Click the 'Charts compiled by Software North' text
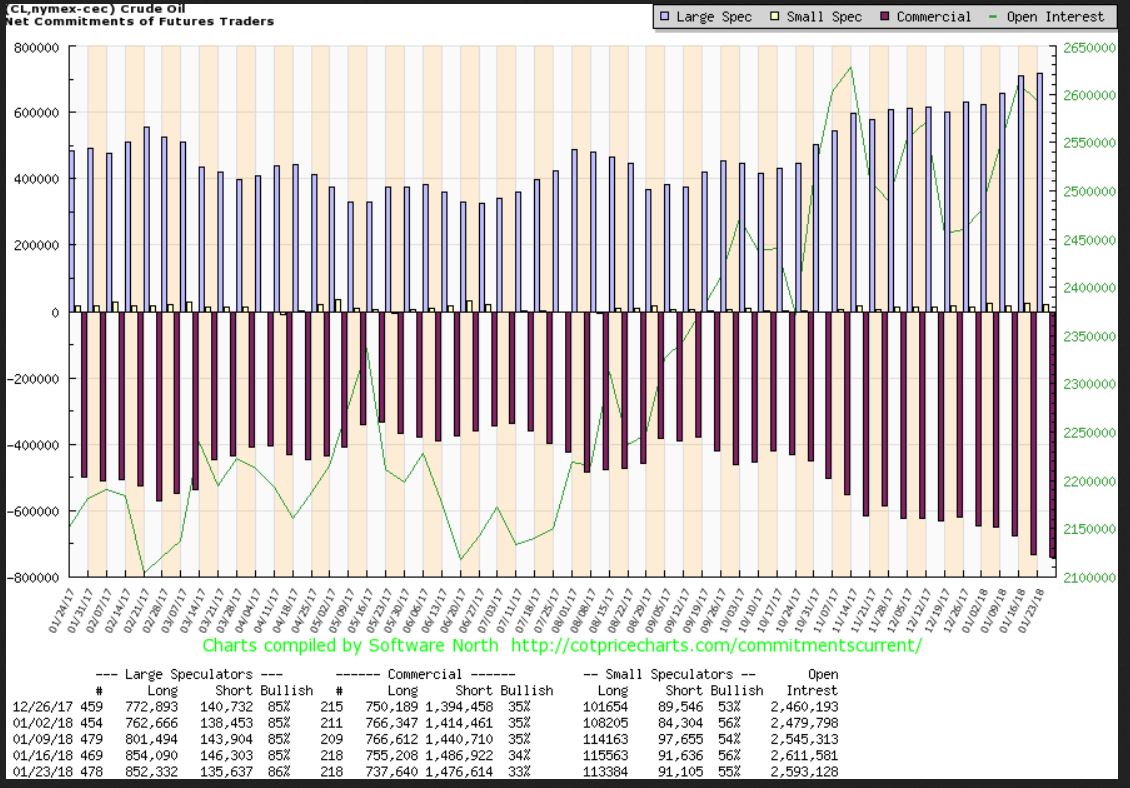 click(x=350, y=645)
